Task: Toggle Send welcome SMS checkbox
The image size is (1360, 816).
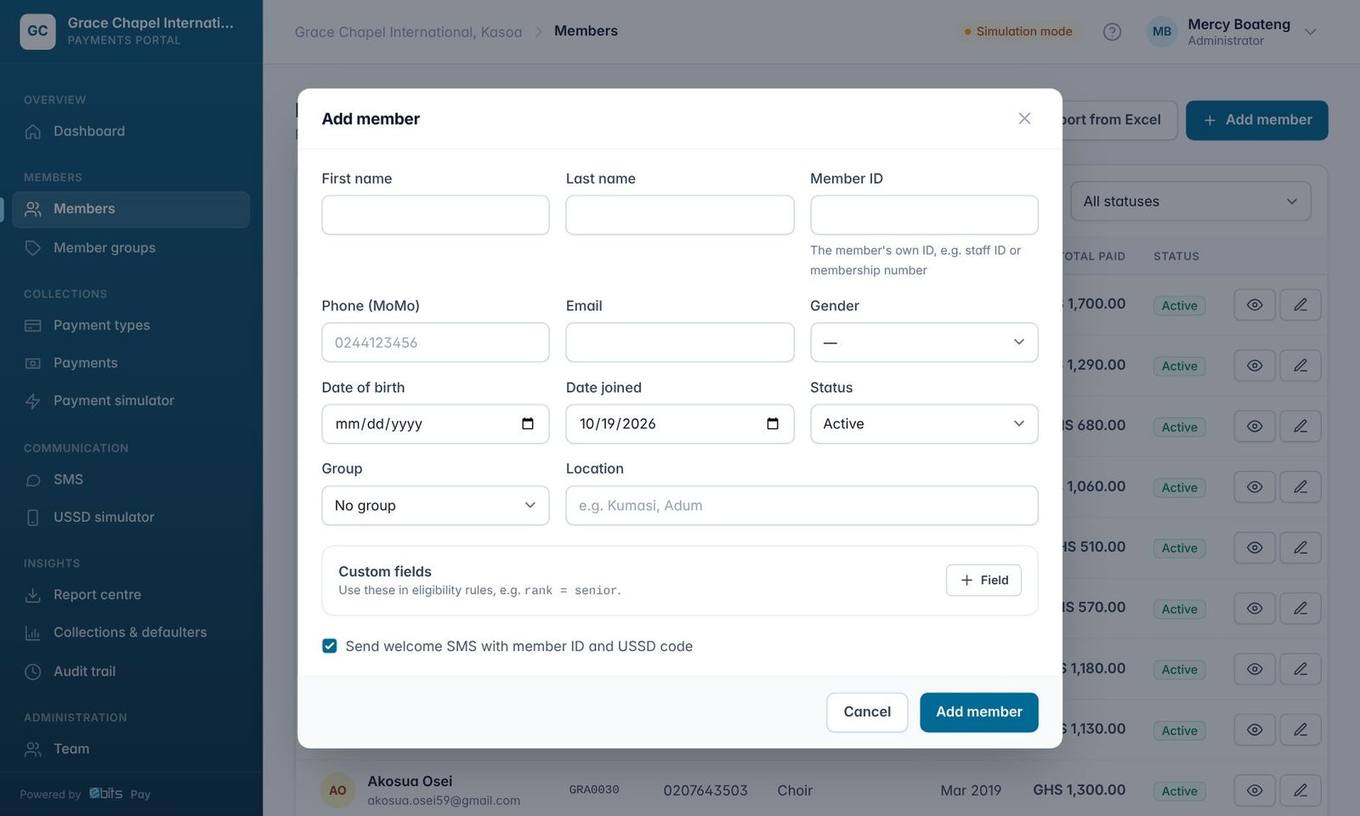Action: 329,646
